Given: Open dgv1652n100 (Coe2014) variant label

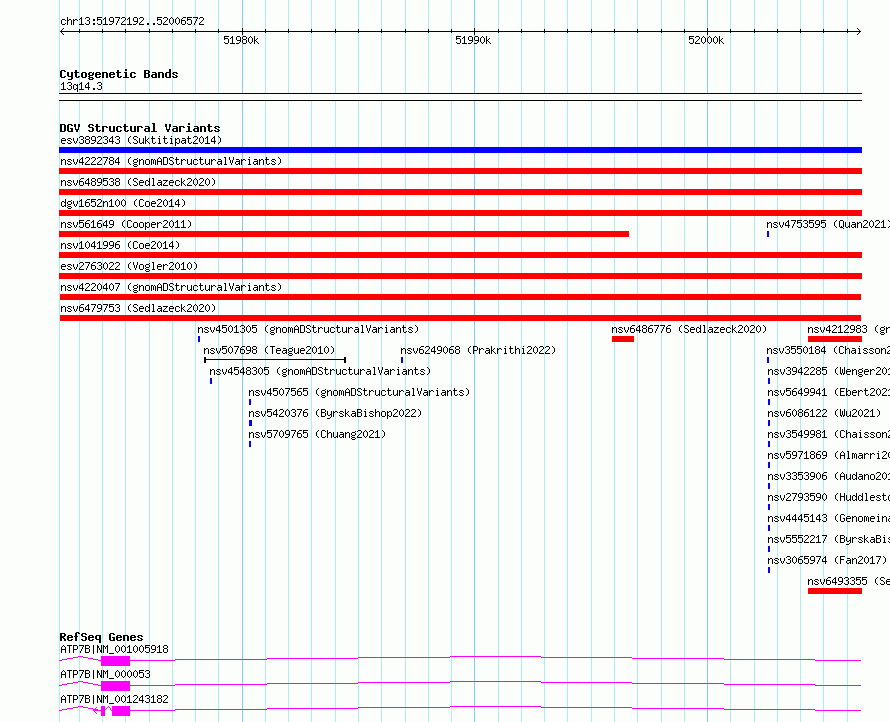Looking at the screenshot, I should [123, 203].
